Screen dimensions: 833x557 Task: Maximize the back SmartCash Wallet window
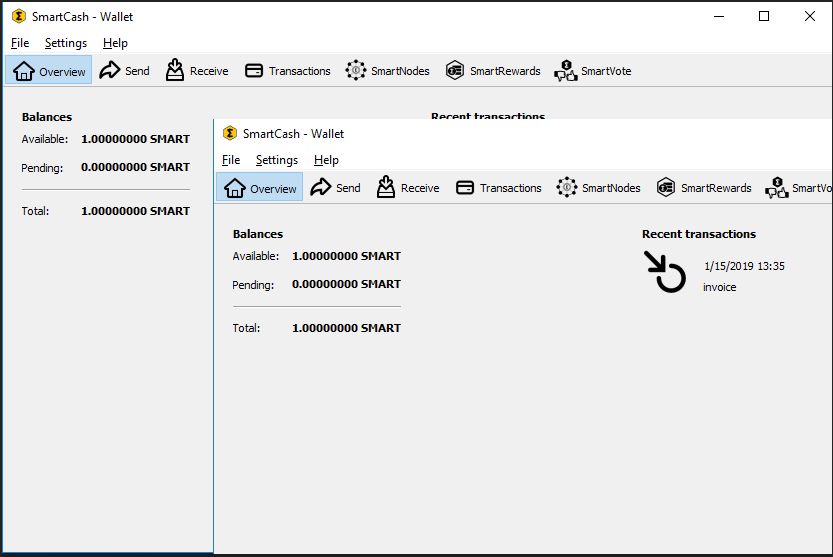tap(764, 16)
